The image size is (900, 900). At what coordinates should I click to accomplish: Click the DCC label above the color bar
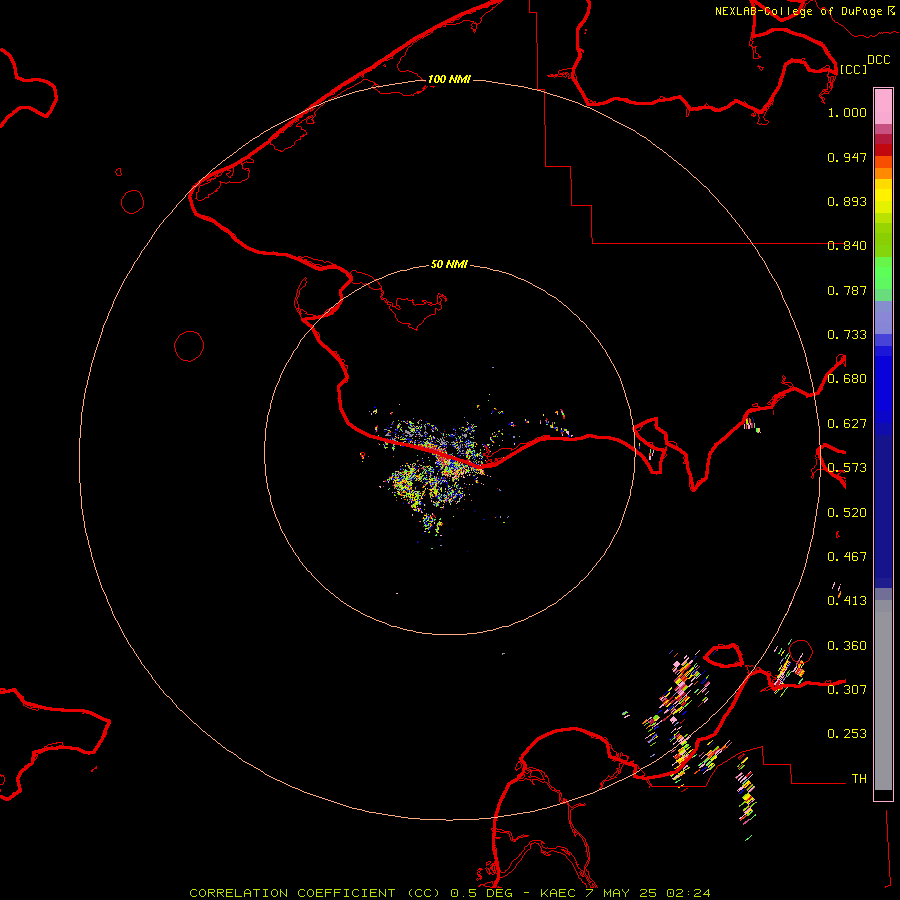click(878, 60)
